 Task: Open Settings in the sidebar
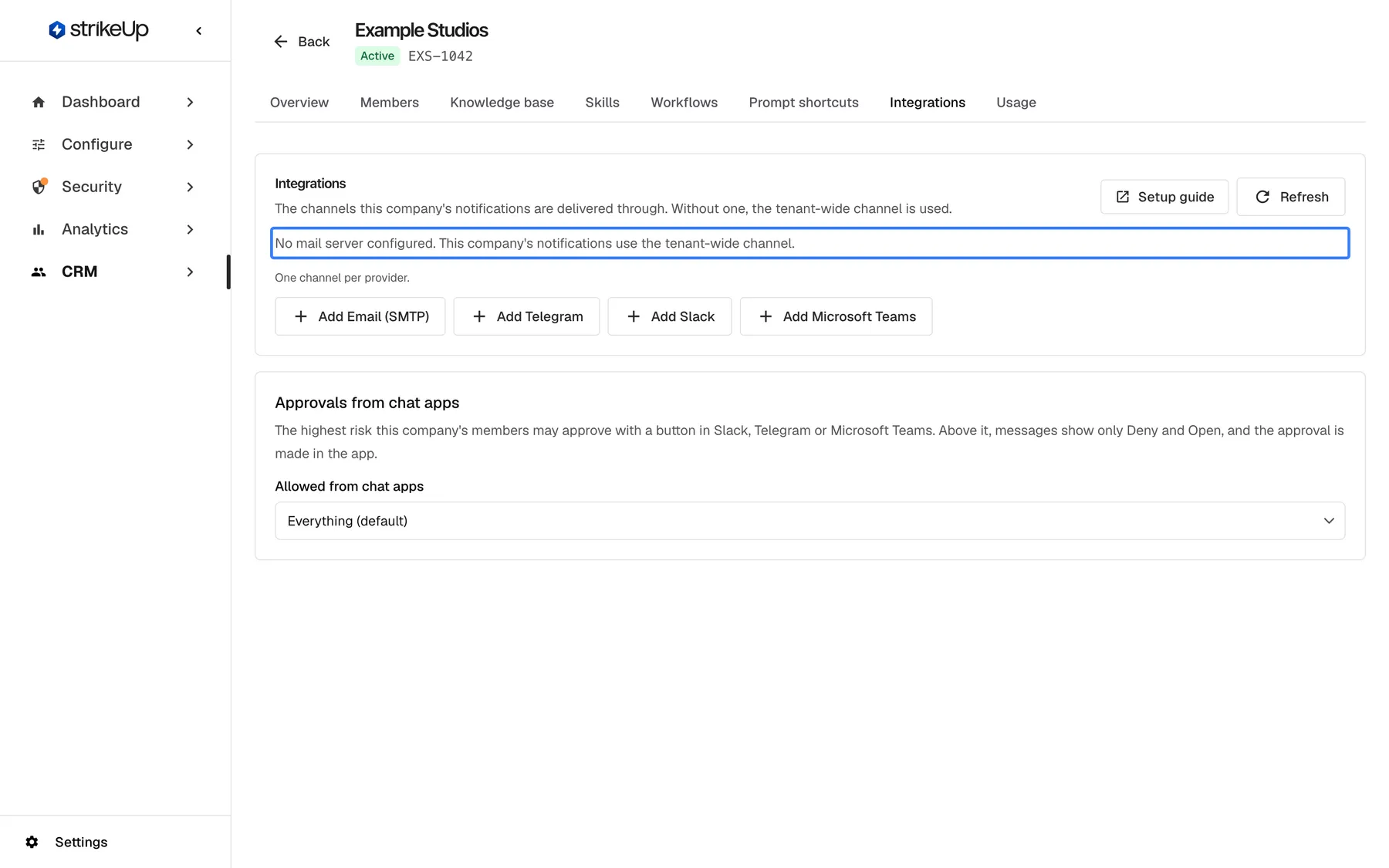point(81,842)
